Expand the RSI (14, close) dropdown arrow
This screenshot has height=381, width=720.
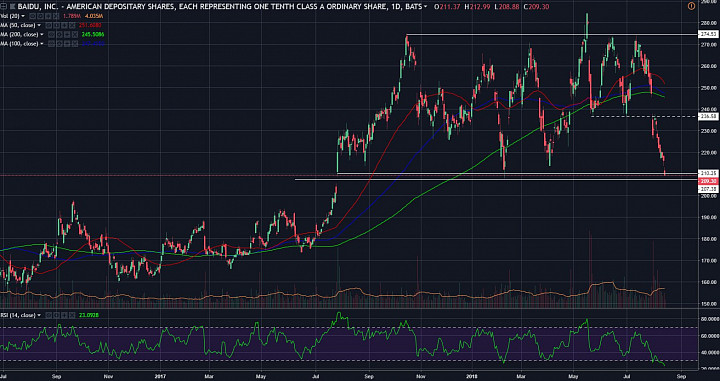click(39, 315)
